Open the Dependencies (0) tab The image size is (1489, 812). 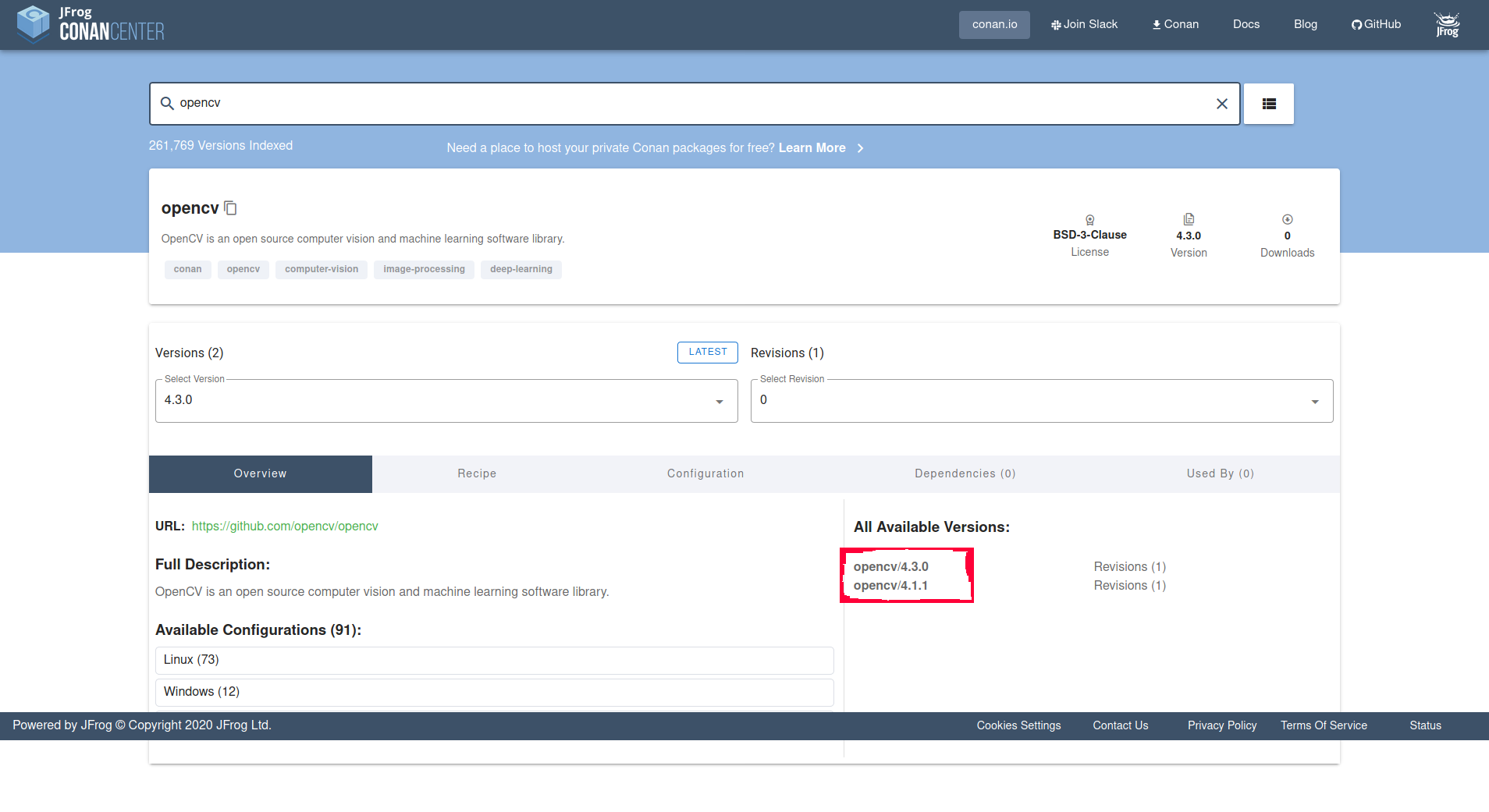pyautogui.click(x=965, y=473)
